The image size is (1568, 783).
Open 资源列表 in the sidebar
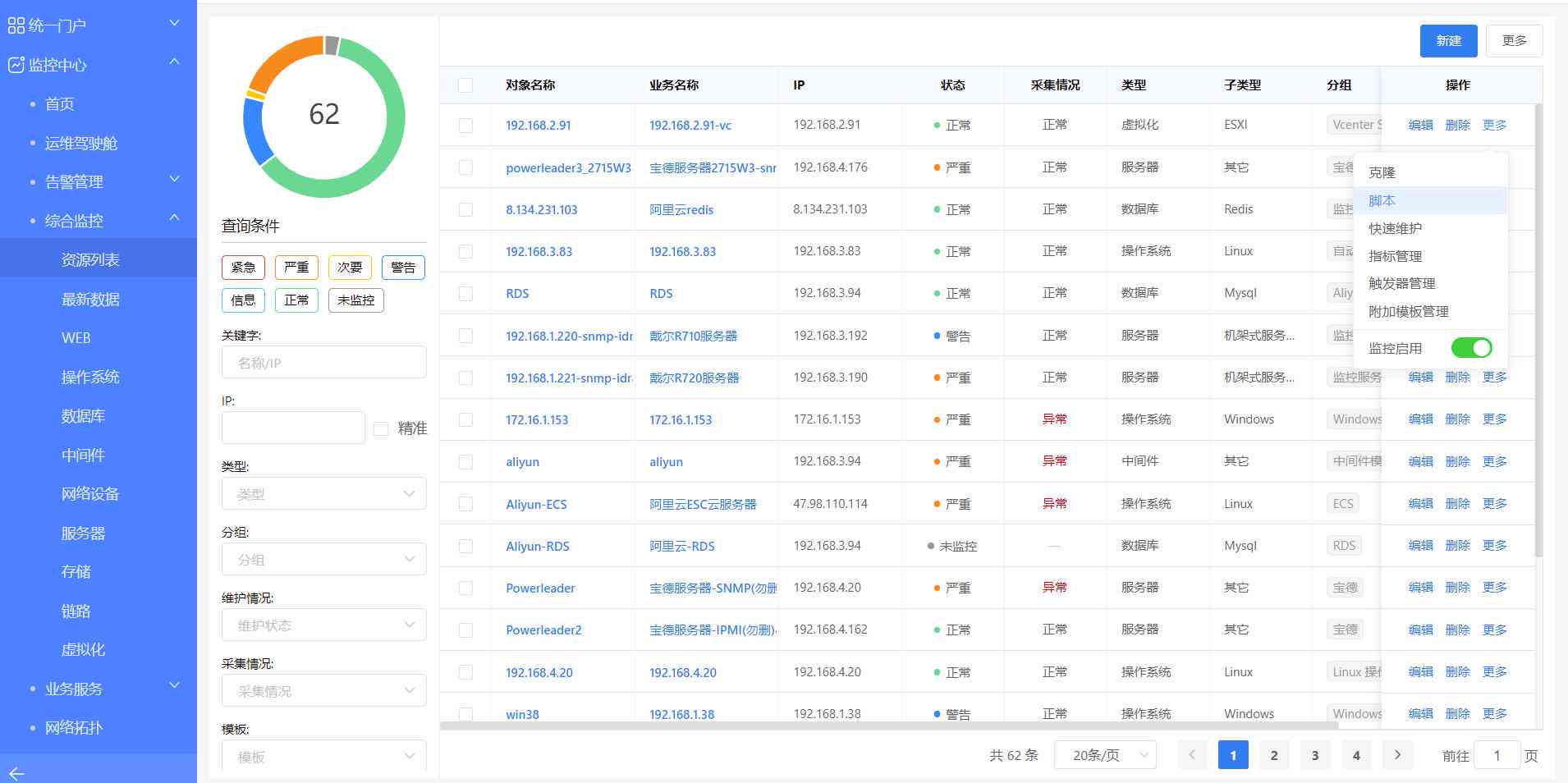coord(99,259)
